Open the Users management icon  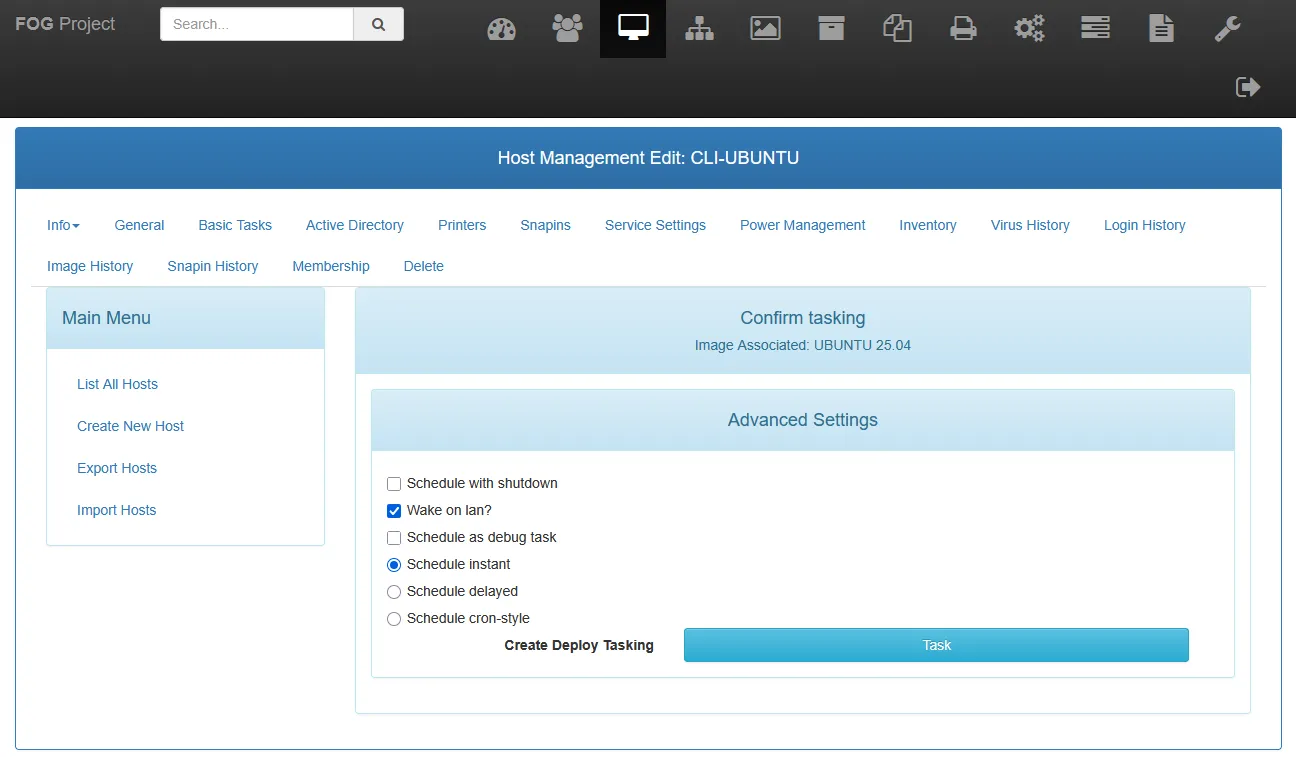[567, 28]
